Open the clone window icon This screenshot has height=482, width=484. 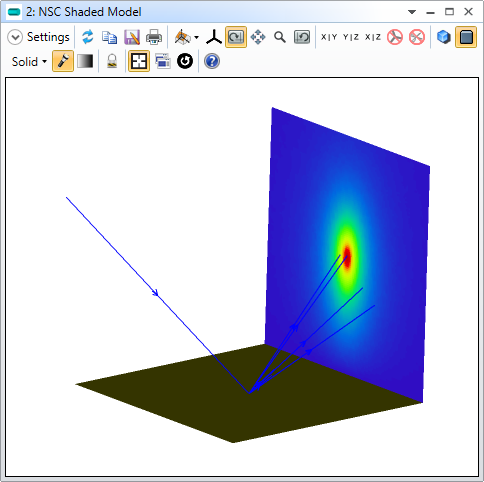pos(163,61)
